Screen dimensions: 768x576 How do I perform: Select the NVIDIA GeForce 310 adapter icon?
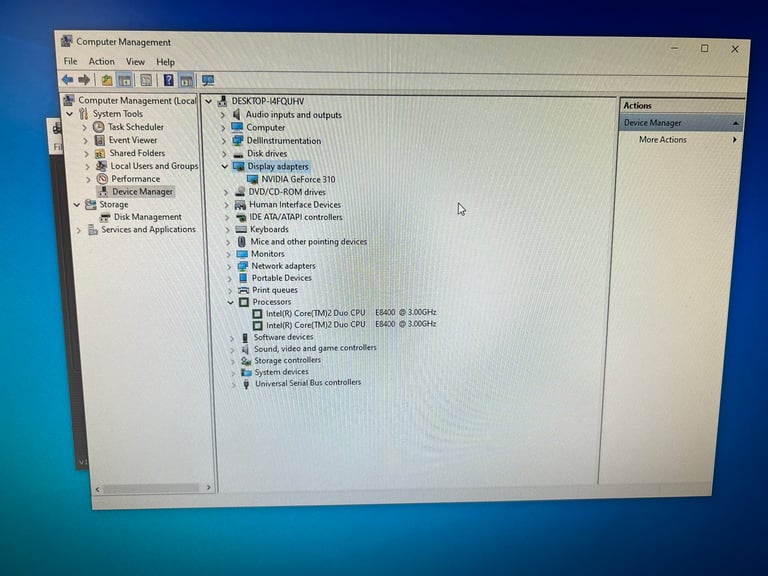[x=253, y=179]
